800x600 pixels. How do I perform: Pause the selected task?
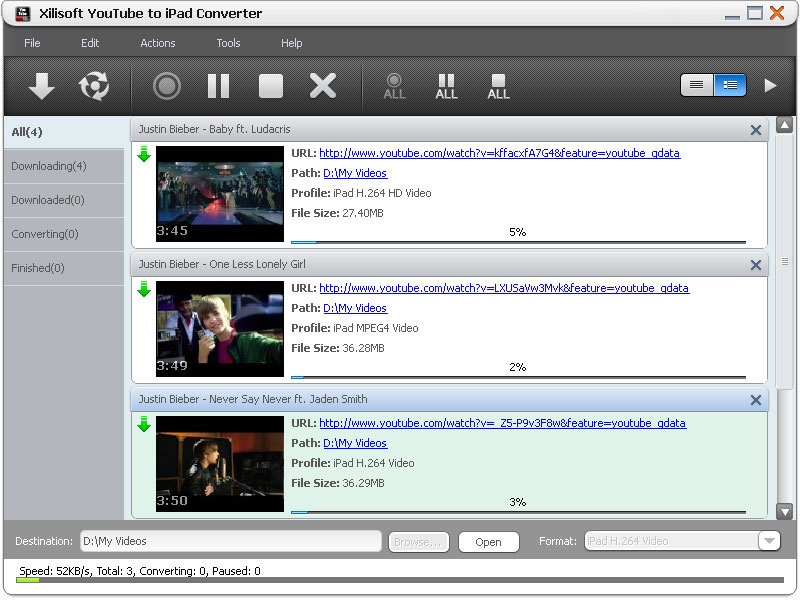tap(218, 86)
